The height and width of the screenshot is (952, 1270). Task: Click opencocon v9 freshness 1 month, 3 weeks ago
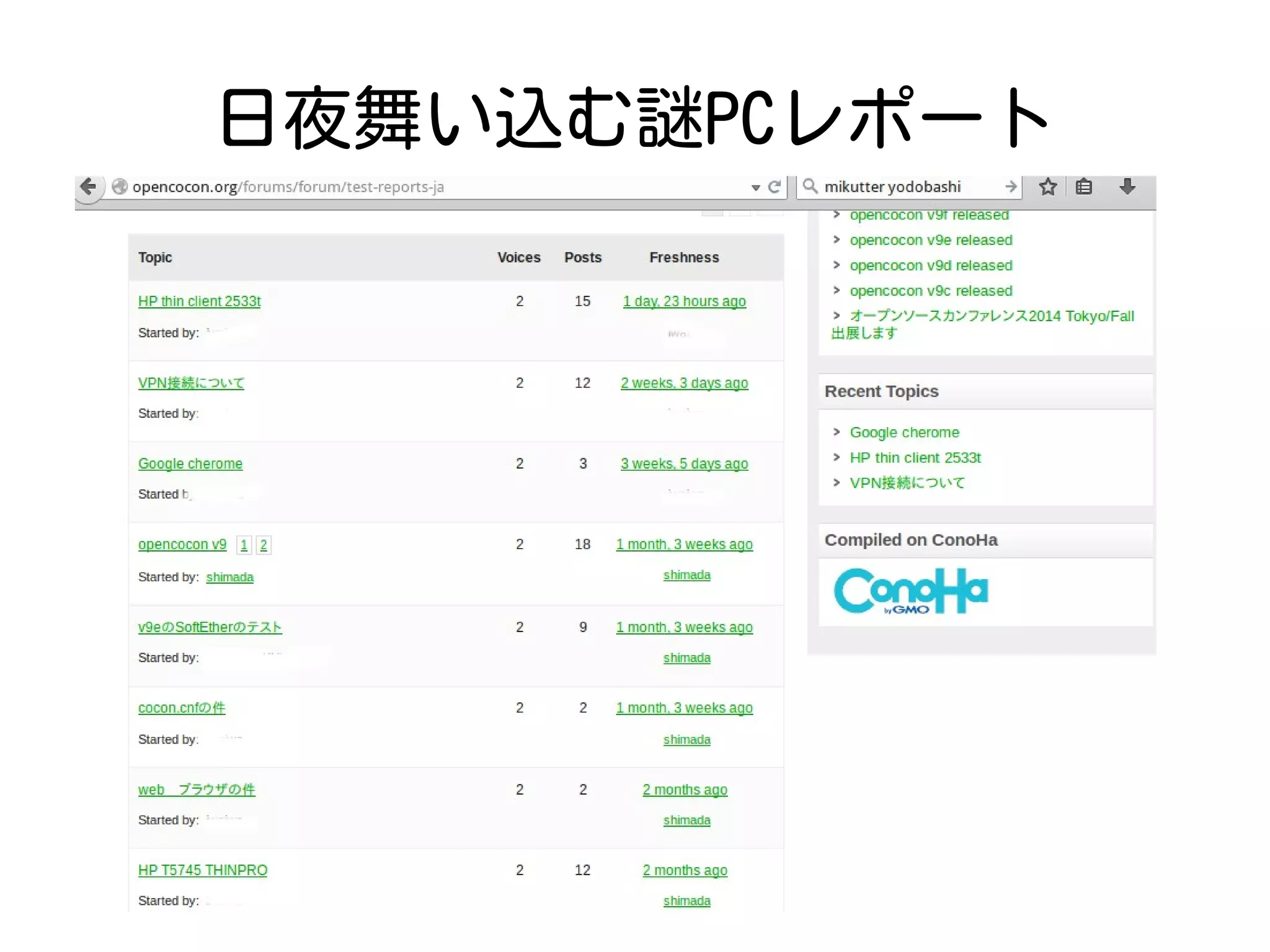click(685, 545)
